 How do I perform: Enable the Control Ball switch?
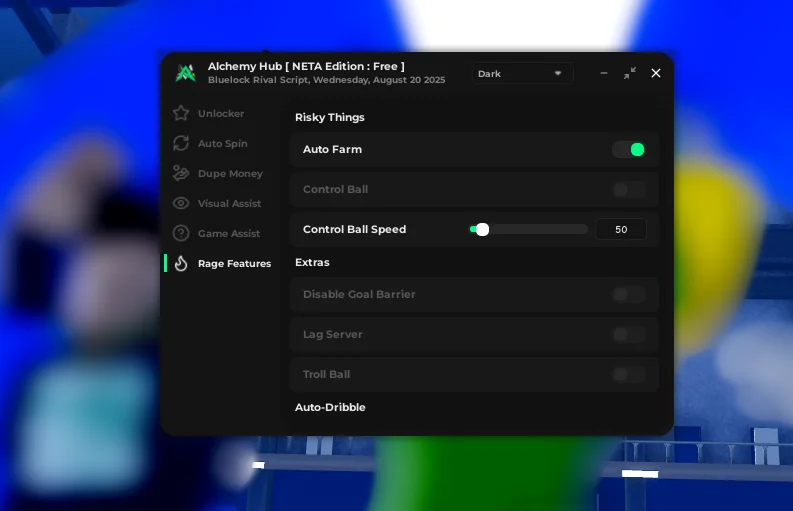(x=629, y=190)
